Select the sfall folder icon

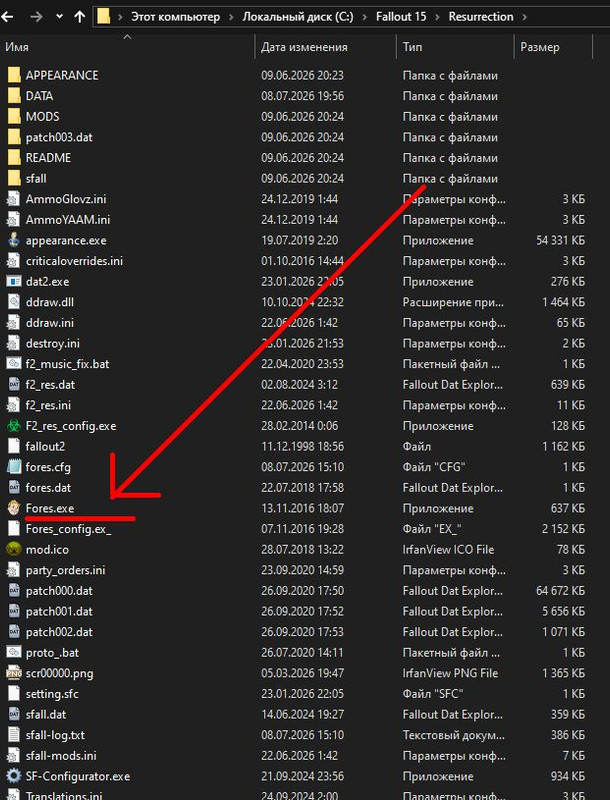pyautogui.click(x=14, y=179)
